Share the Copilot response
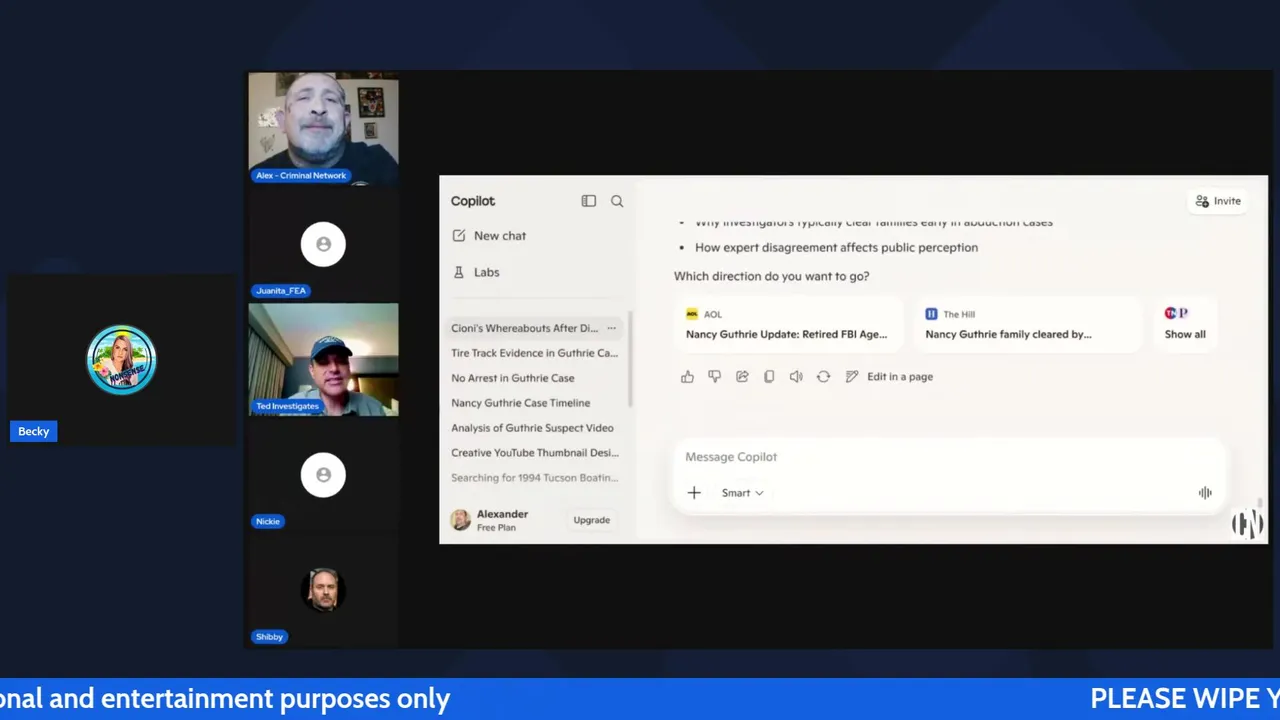Image resolution: width=1280 pixels, height=720 pixels. 742,377
